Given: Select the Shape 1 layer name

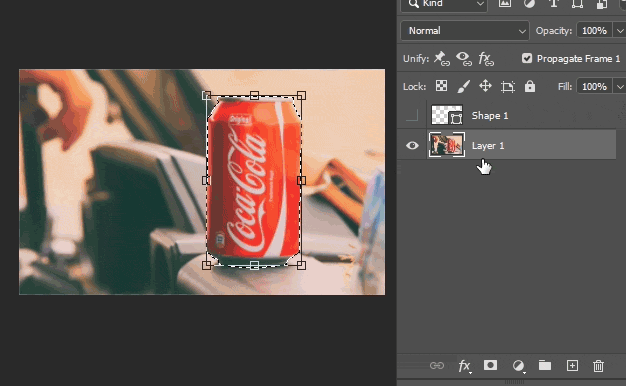Looking at the screenshot, I should coord(490,116).
